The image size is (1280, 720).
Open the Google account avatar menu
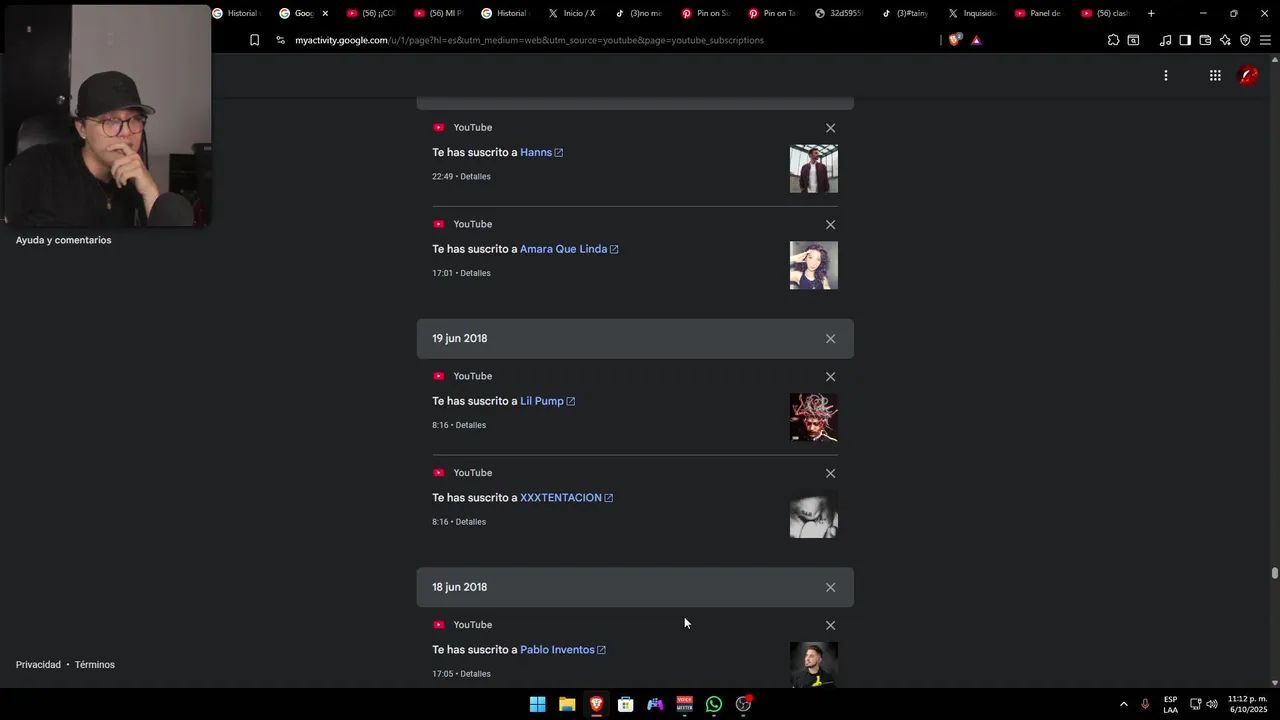coord(1248,76)
